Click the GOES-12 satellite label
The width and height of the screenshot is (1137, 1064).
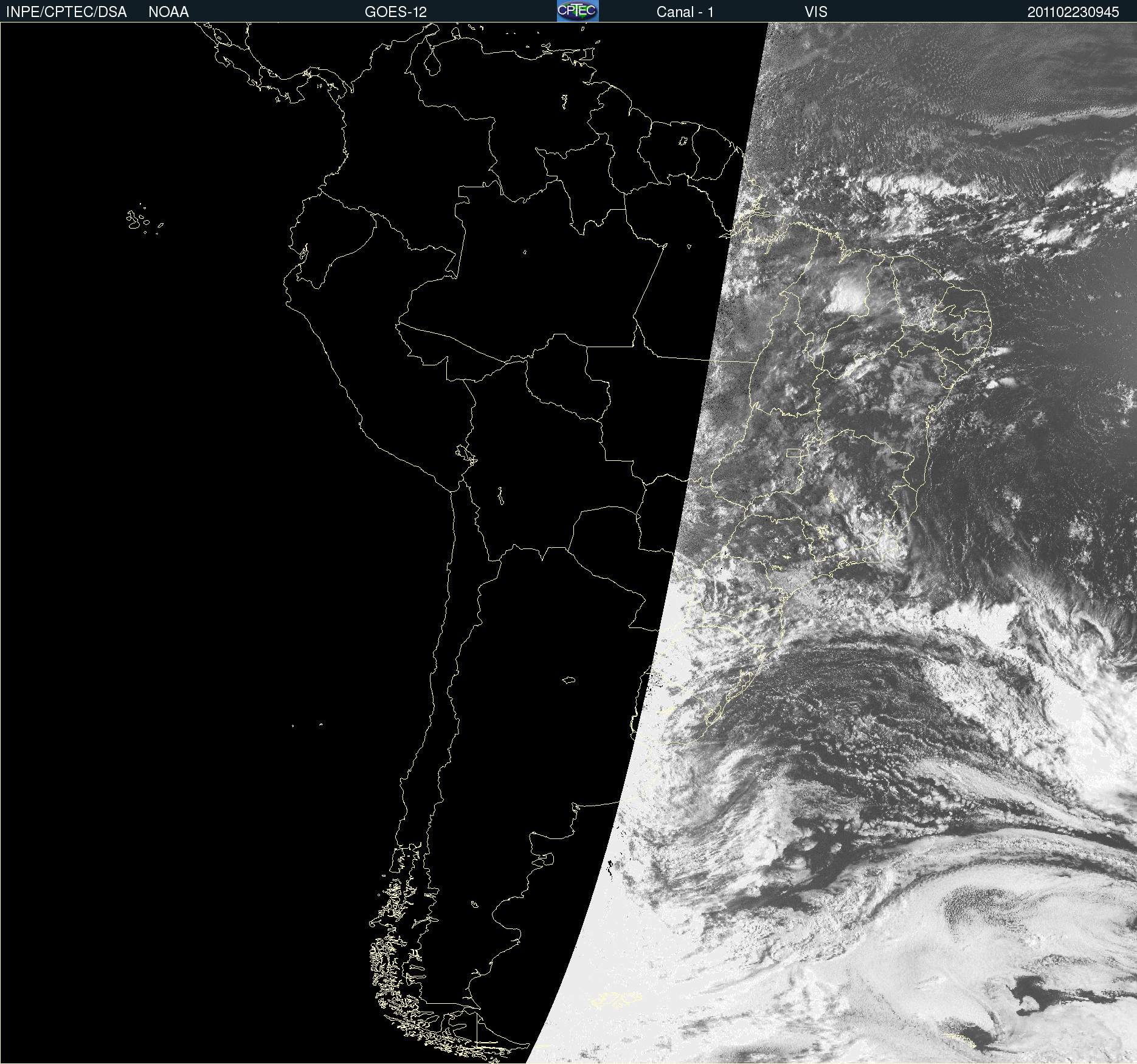click(396, 12)
